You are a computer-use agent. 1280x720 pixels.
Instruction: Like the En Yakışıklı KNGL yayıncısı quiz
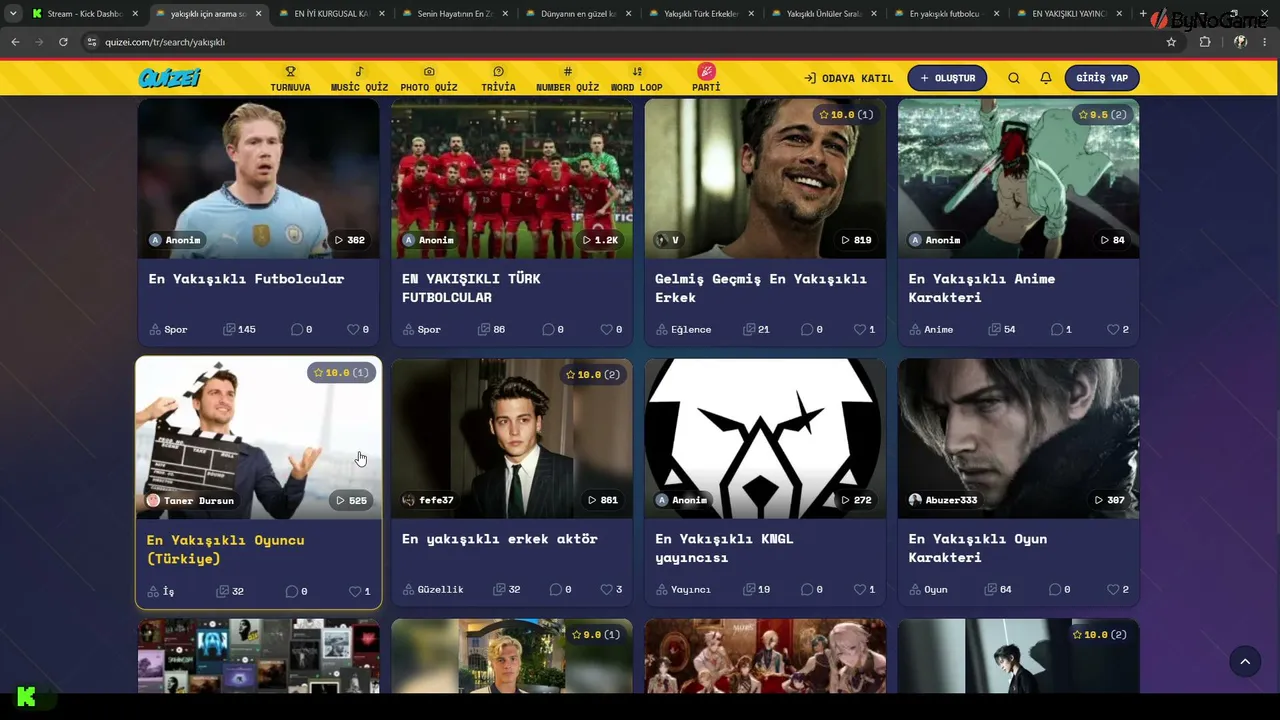[x=859, y=589]
